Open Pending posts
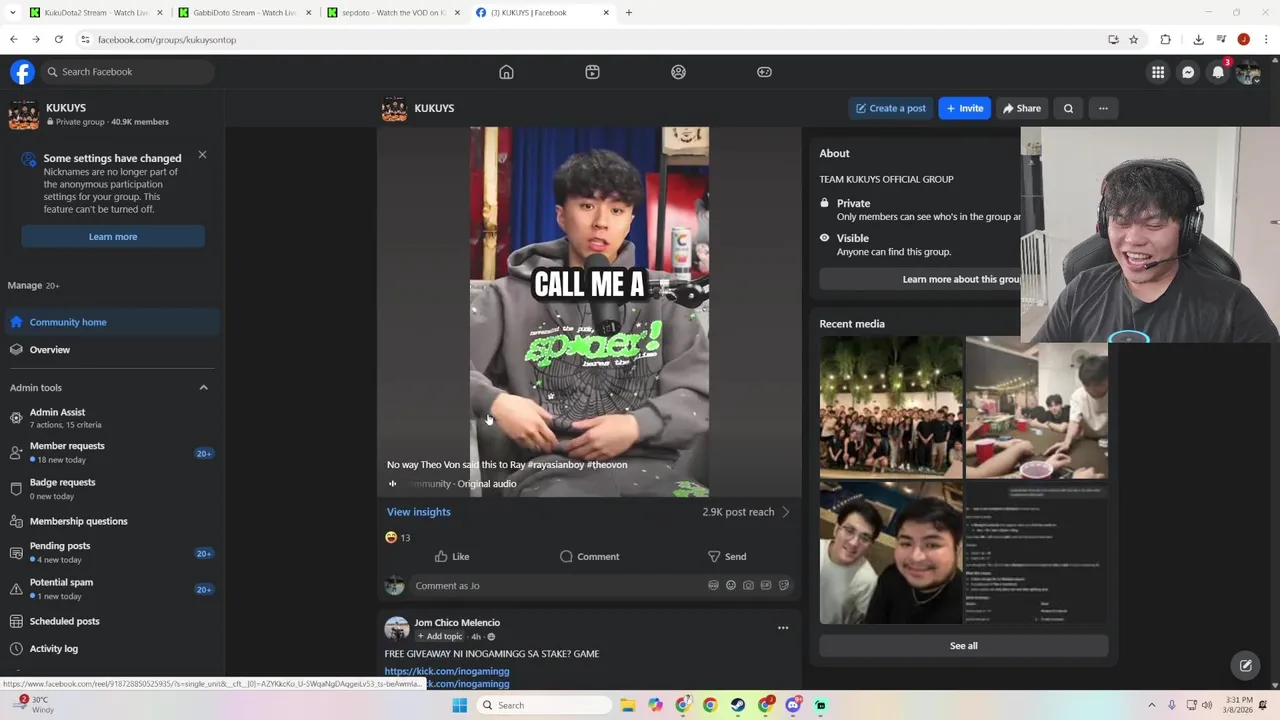 point(112,552)
